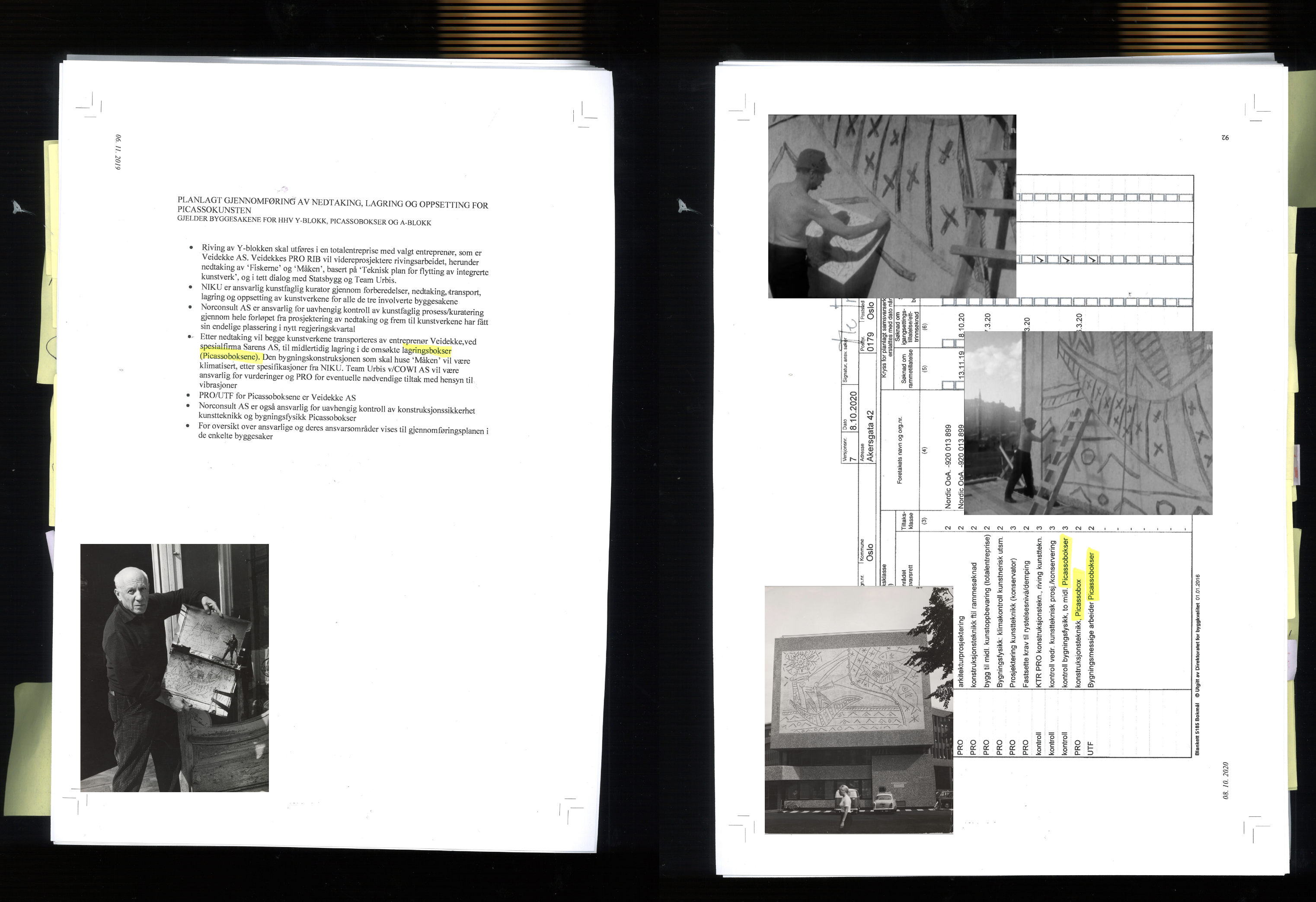Click the Kommune field showing Oslo

click(870, 552)
